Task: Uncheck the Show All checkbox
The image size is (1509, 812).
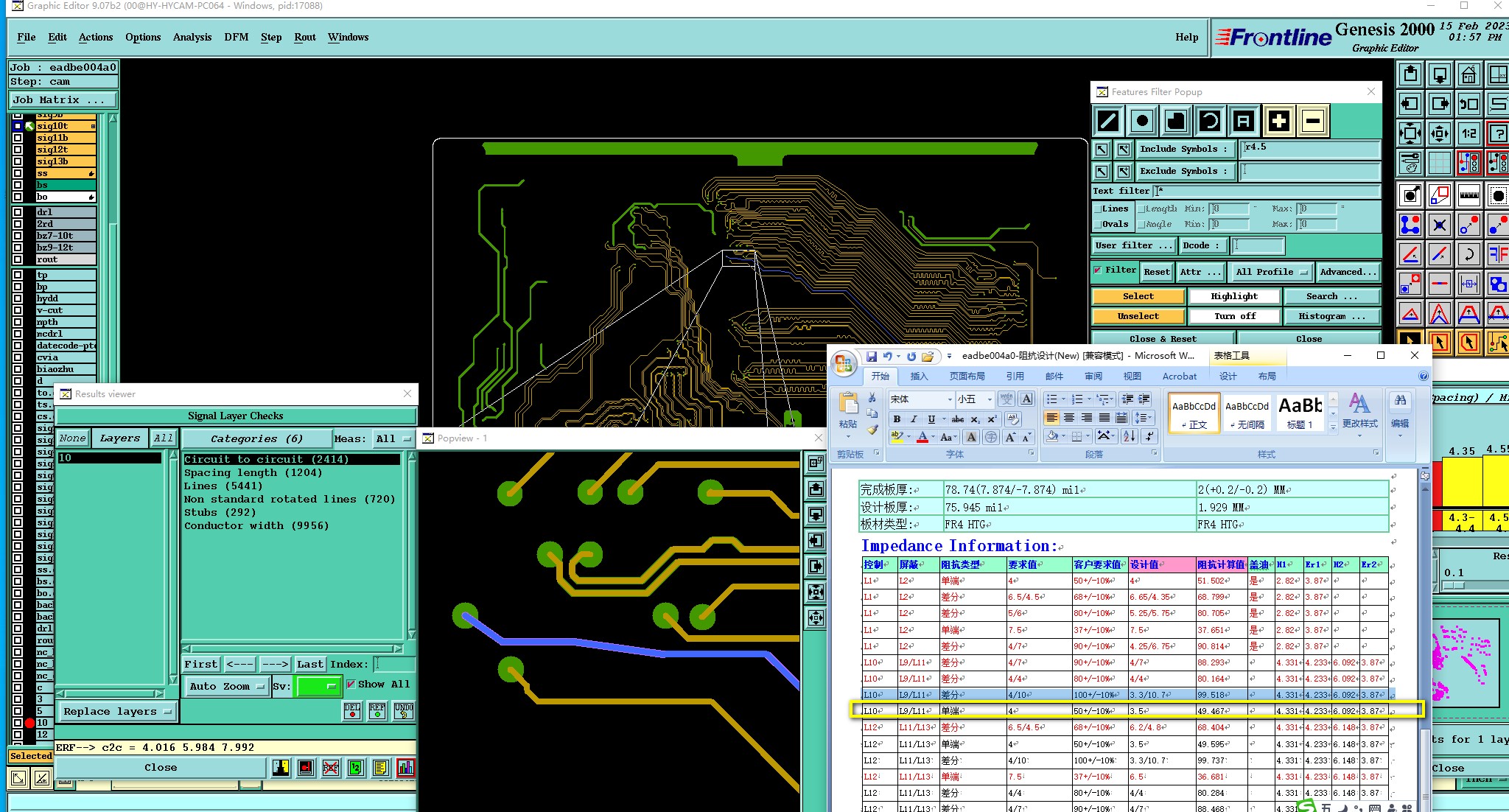Action: click(x=351, y=684)
